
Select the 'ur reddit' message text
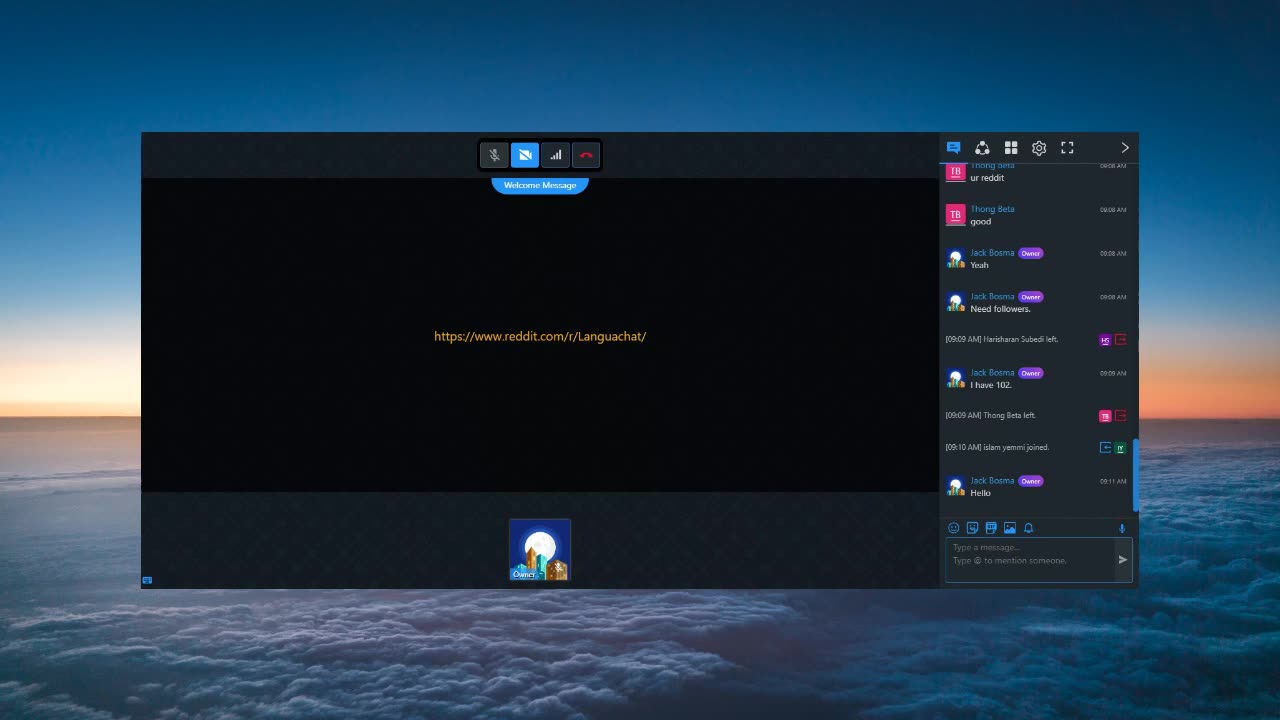point(987,178)
